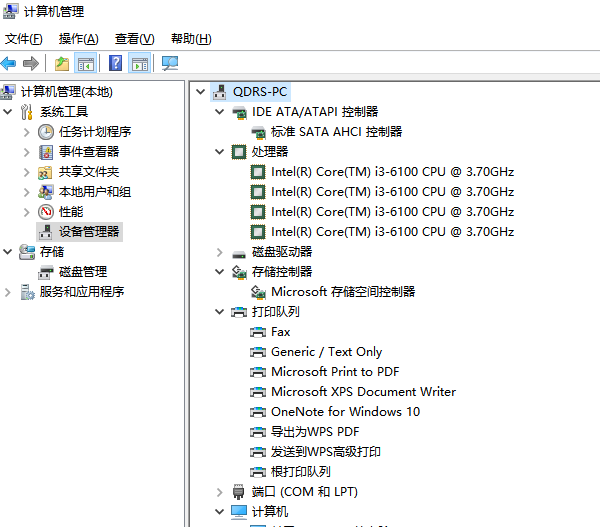
Task: Click the 处理器 chip icon
Action: [x=239, y=152]
